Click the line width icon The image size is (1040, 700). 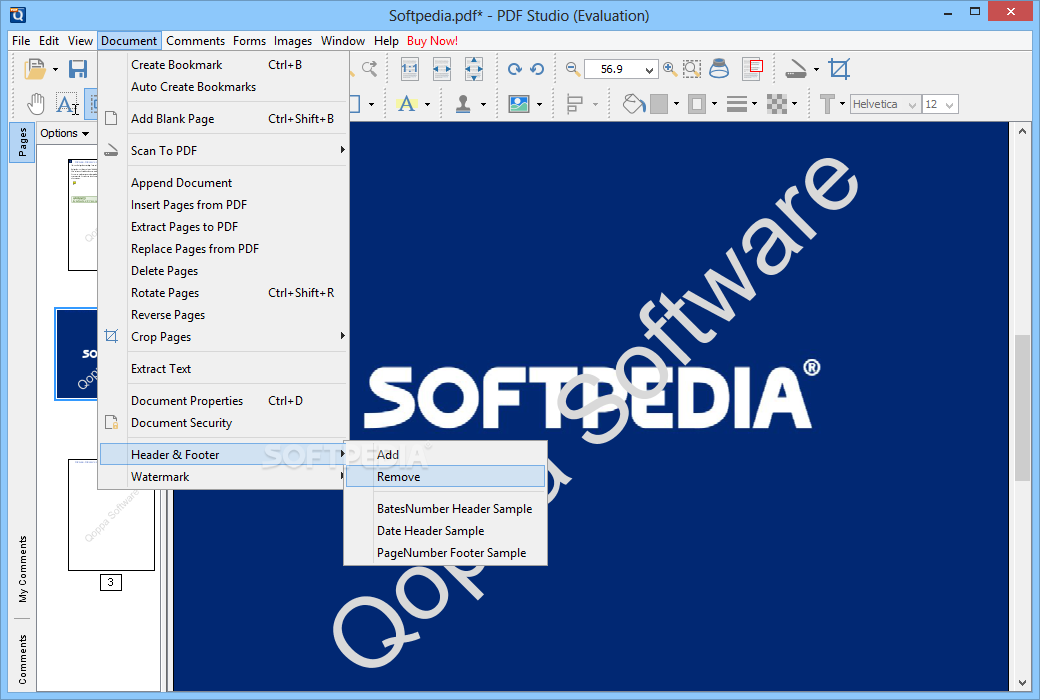point(737,104)
